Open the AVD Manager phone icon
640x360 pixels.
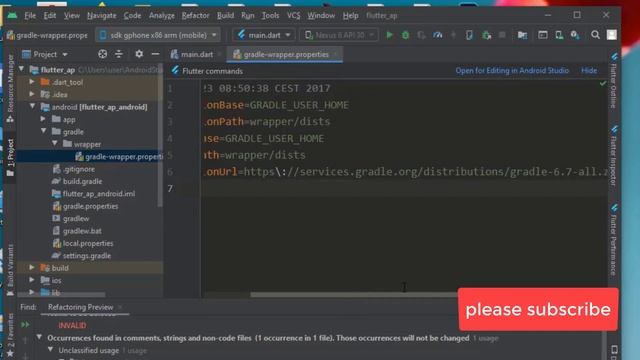click(x=559, y=35)
